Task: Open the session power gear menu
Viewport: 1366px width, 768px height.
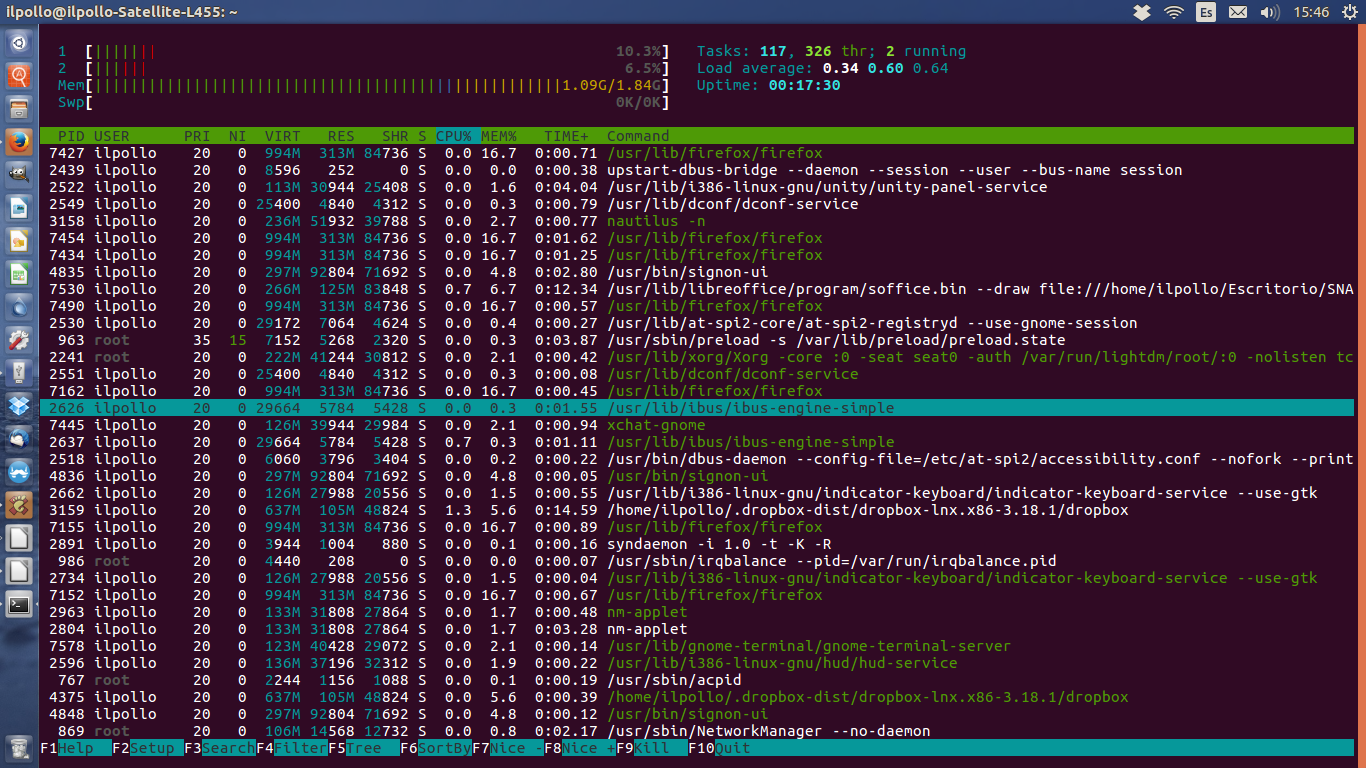Action: [1349, 12]
